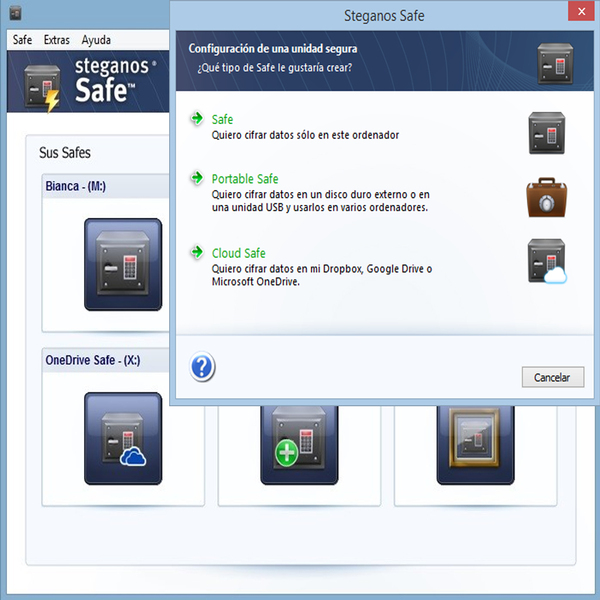Open the Bianca (M:) safe icon
Image resolution: width=600 pixels, height=600 pixels.
pos(123,264)
